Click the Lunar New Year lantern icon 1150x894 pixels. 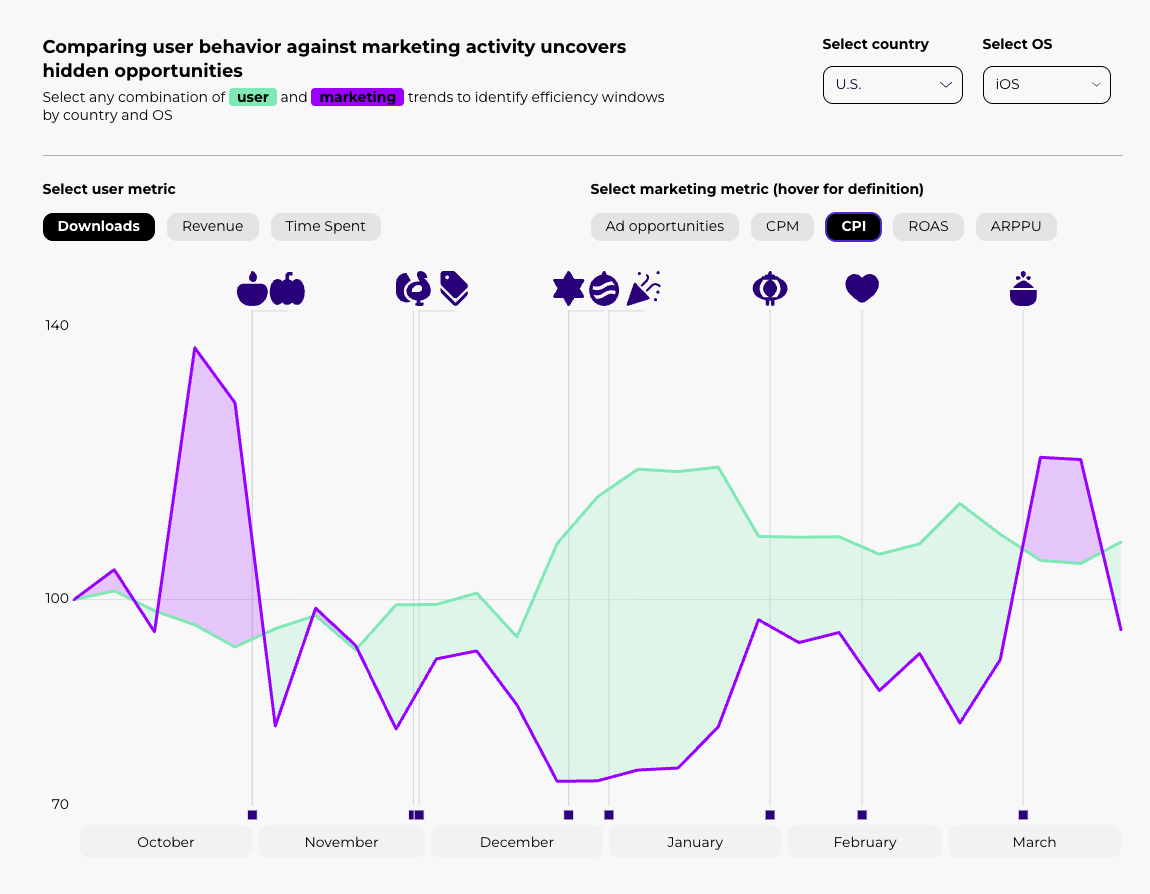(x=769, y=288)
